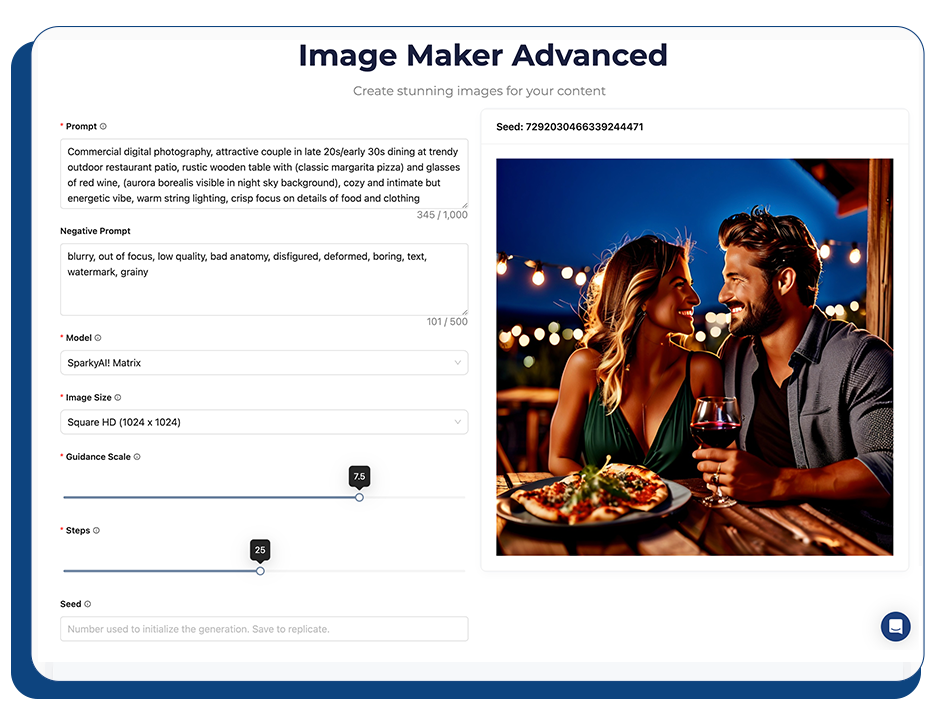Click the Negative Prompt textarea resize corner

coord(463,311)
